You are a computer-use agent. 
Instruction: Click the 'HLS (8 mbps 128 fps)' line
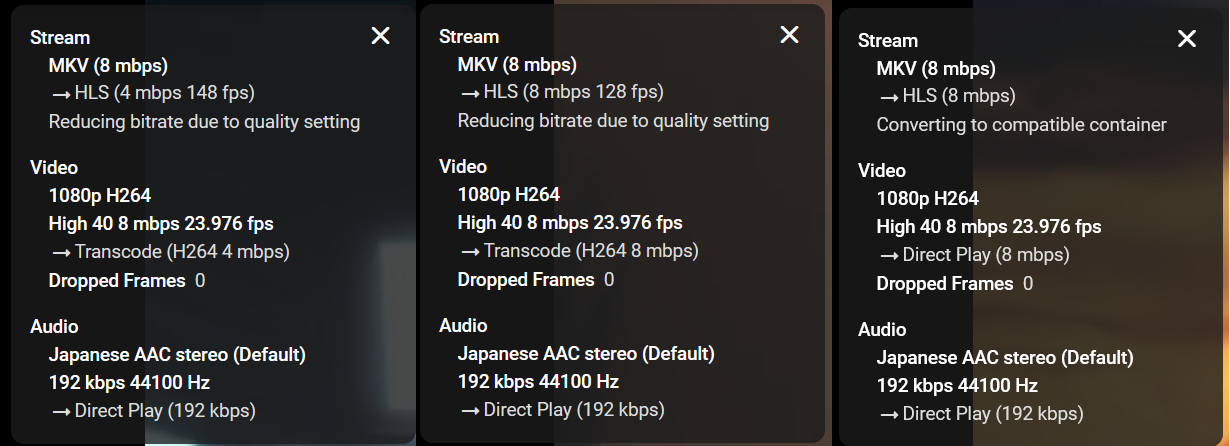561,92
